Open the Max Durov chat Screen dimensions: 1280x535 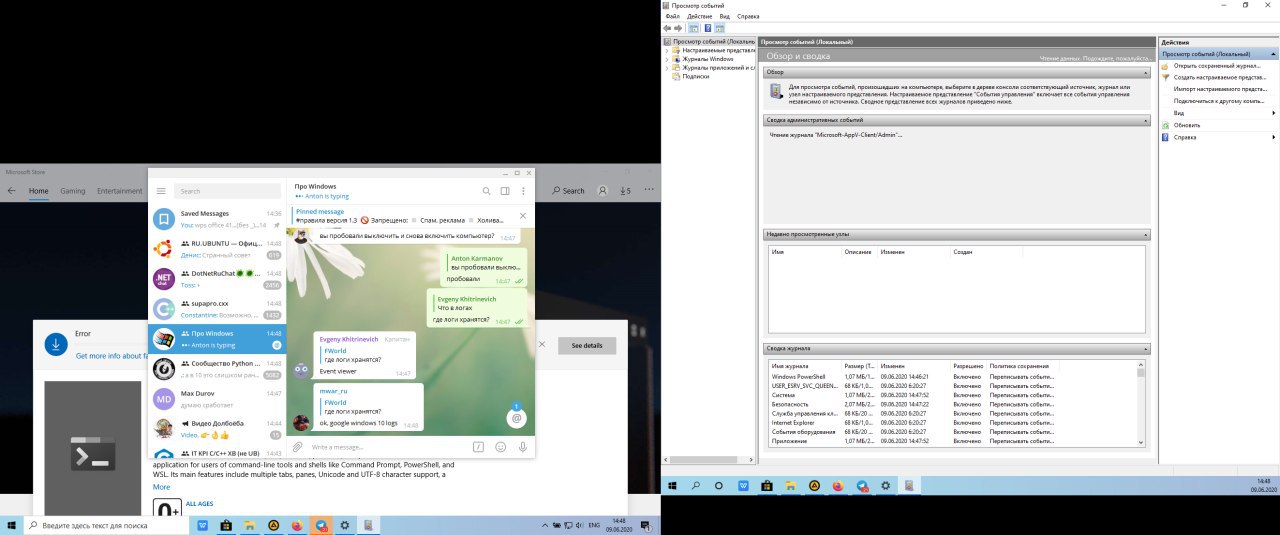(x=217, y=399)
